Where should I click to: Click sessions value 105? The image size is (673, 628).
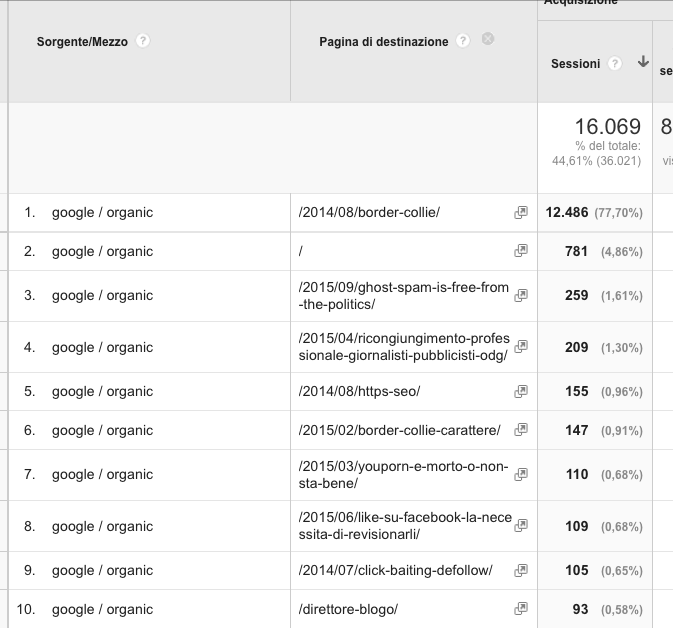tap(577, 570)
